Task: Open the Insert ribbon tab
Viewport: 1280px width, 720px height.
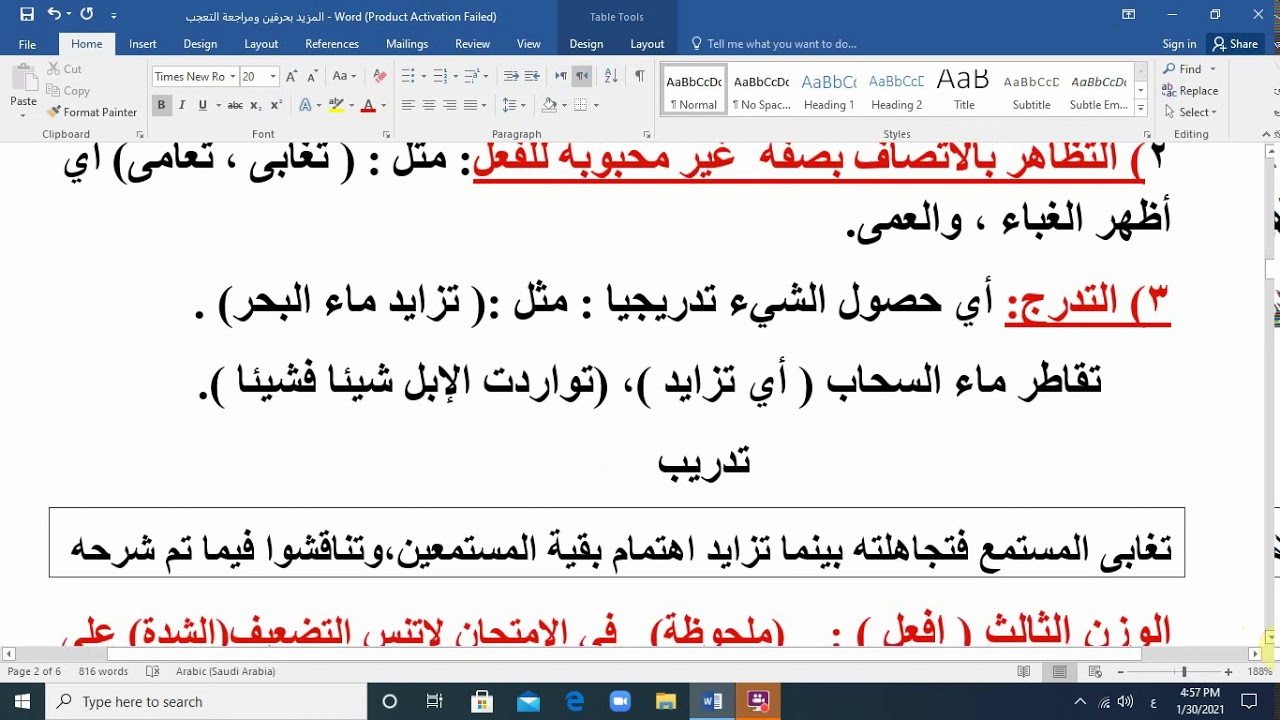Action: pos(142,44)
